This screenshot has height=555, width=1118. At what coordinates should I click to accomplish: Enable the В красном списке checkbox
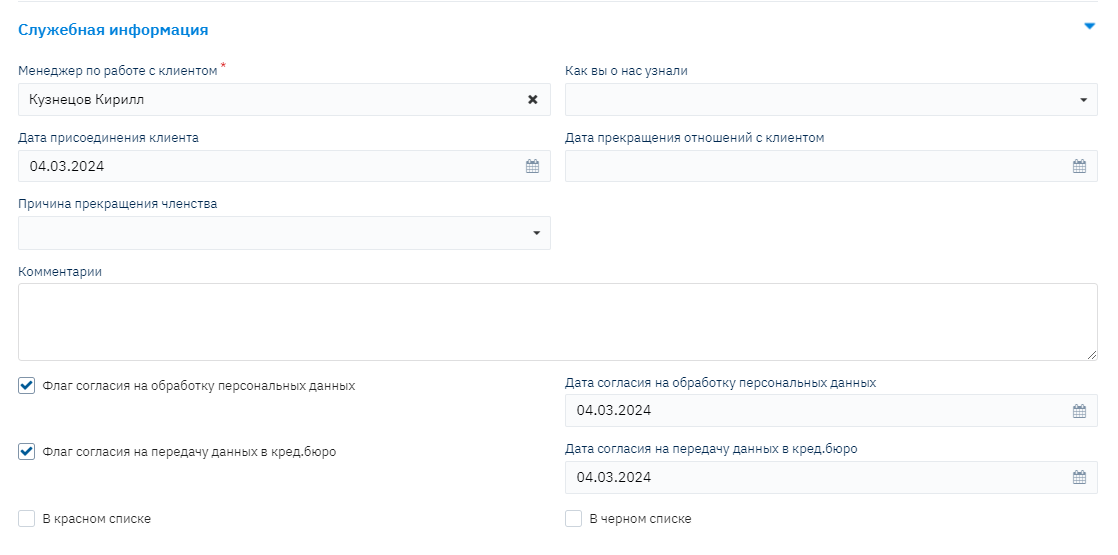27,519
